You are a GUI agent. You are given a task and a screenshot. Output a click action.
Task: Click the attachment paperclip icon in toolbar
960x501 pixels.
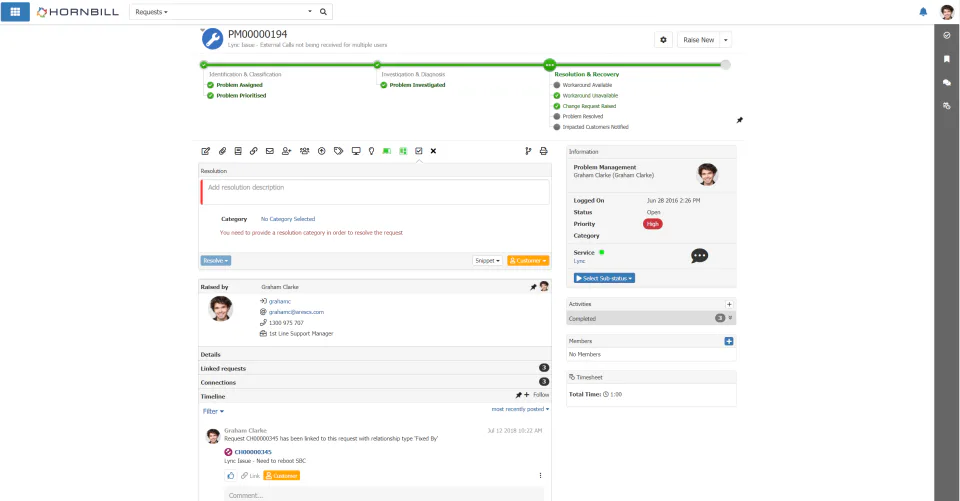pos(222,151)
